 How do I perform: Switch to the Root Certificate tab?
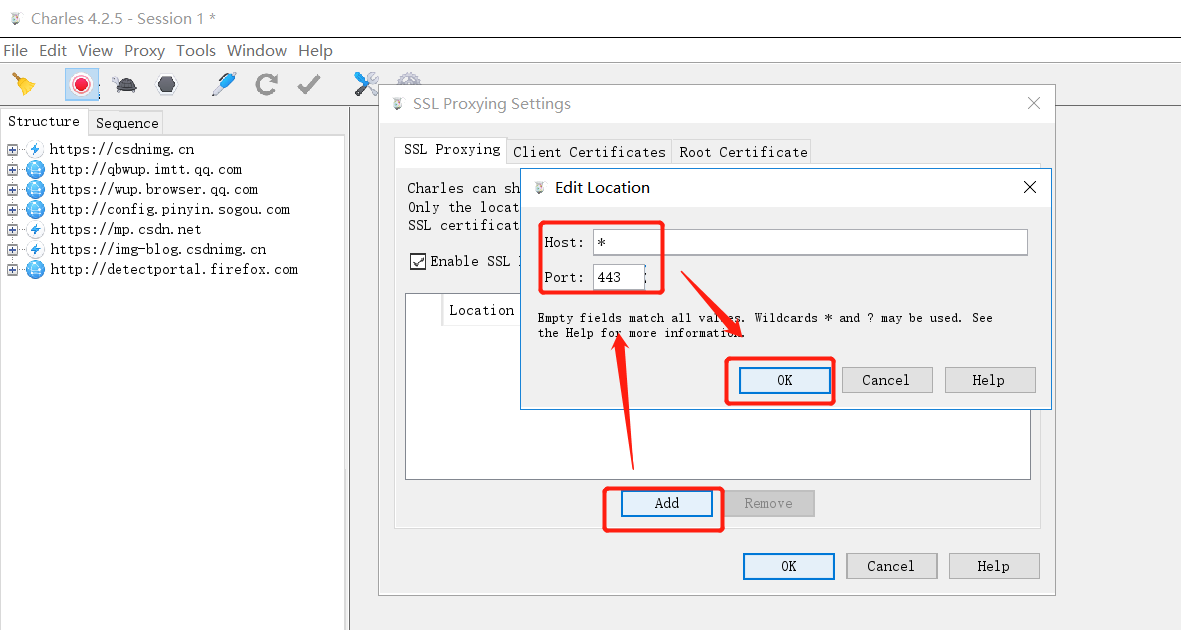click(743, 151)
